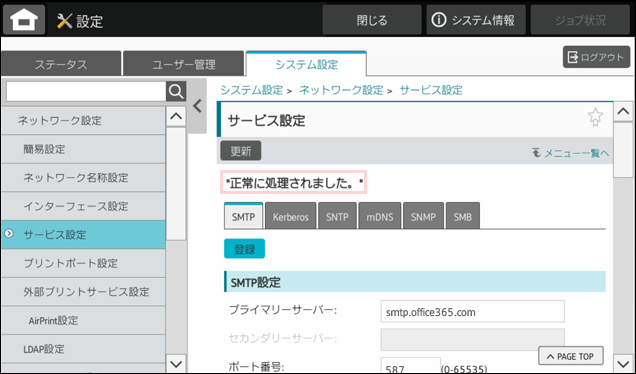Open ネットワーク名称設定 in the sidebar
Image resolution: width=636 pixels, height=374 pixels.
(x=83, y=178)
